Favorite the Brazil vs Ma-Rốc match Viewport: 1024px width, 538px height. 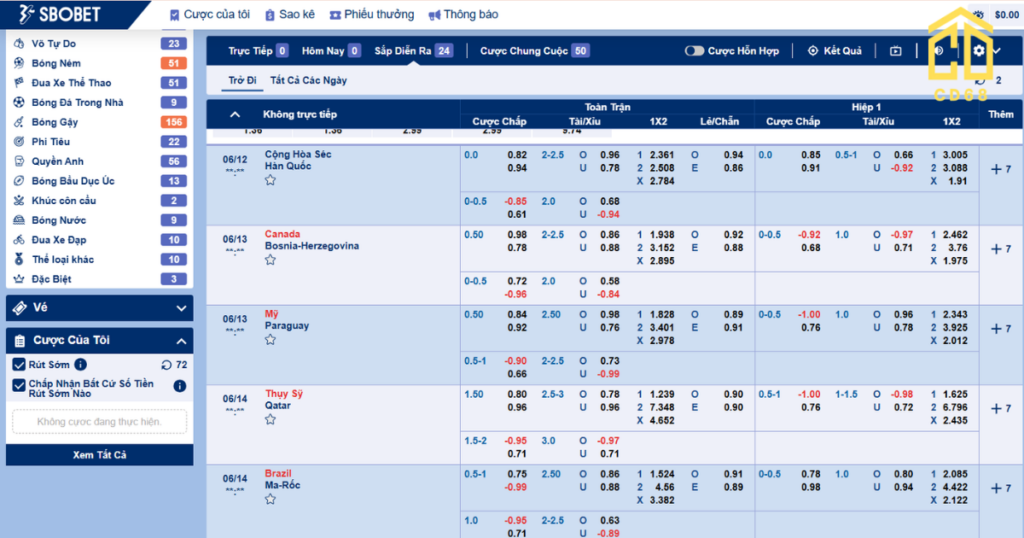(270, 499)
